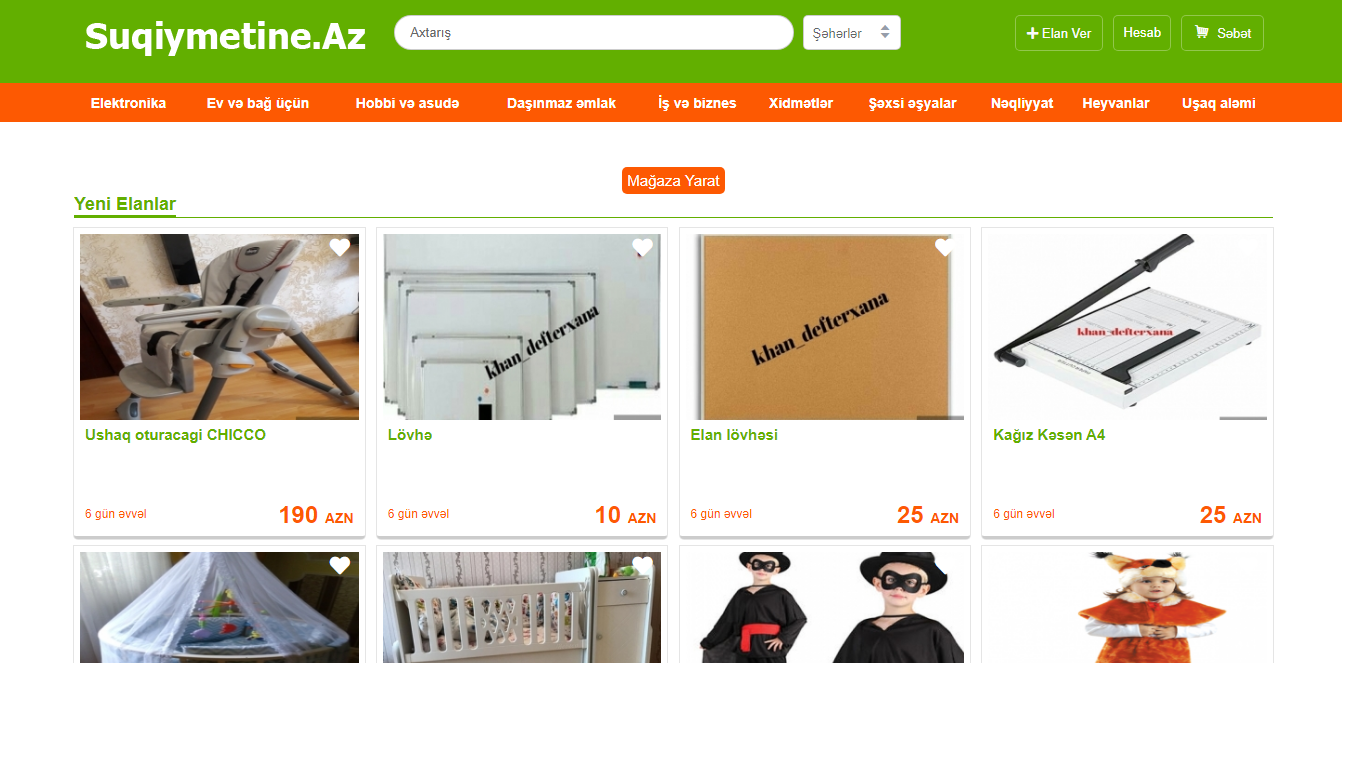Image resolution: width=1366 pixels, height=768 pixels.
Task: Open the Şəhərlər city dropdown
Action: pyautogui.click(x=852, y=33)
